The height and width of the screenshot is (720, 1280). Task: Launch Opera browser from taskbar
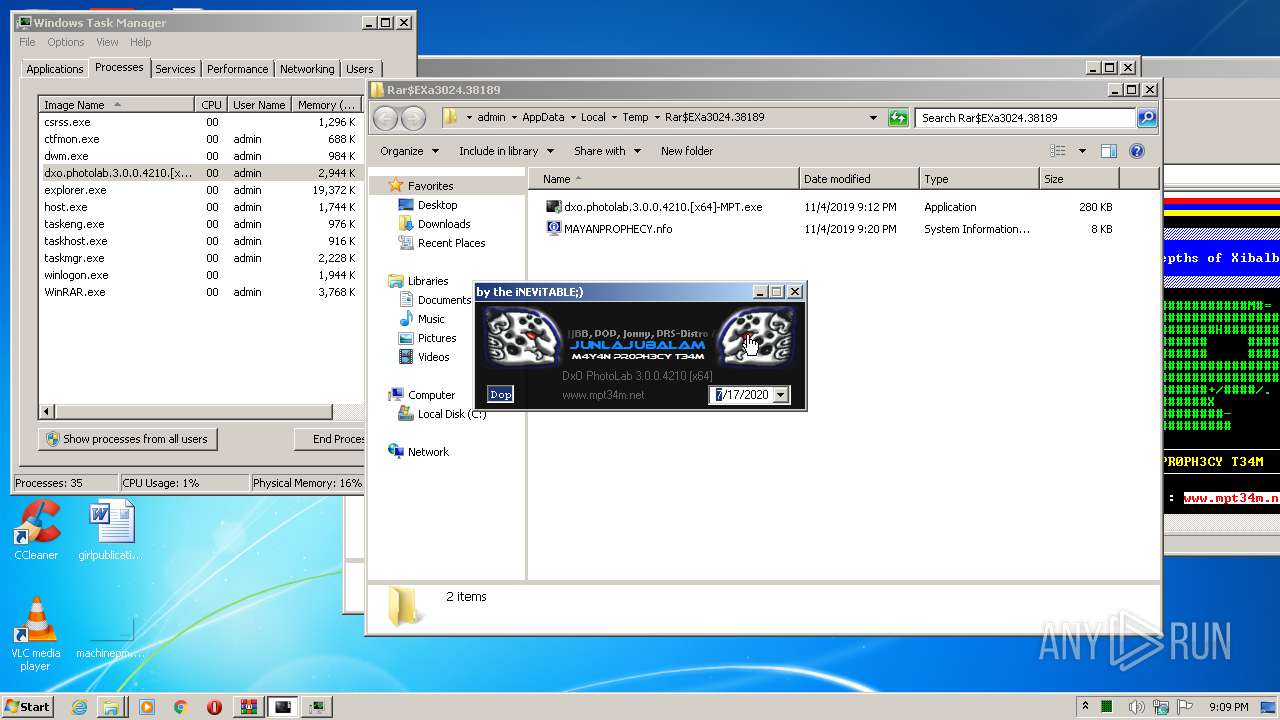[214, 707]
